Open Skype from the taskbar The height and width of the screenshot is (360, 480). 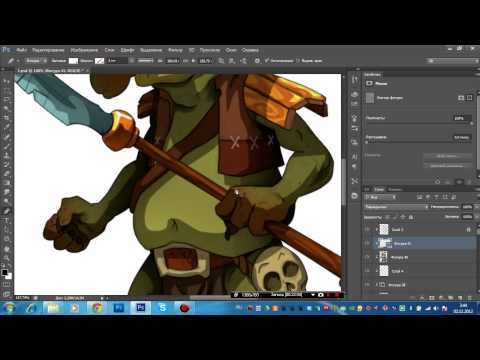(162, 308)
